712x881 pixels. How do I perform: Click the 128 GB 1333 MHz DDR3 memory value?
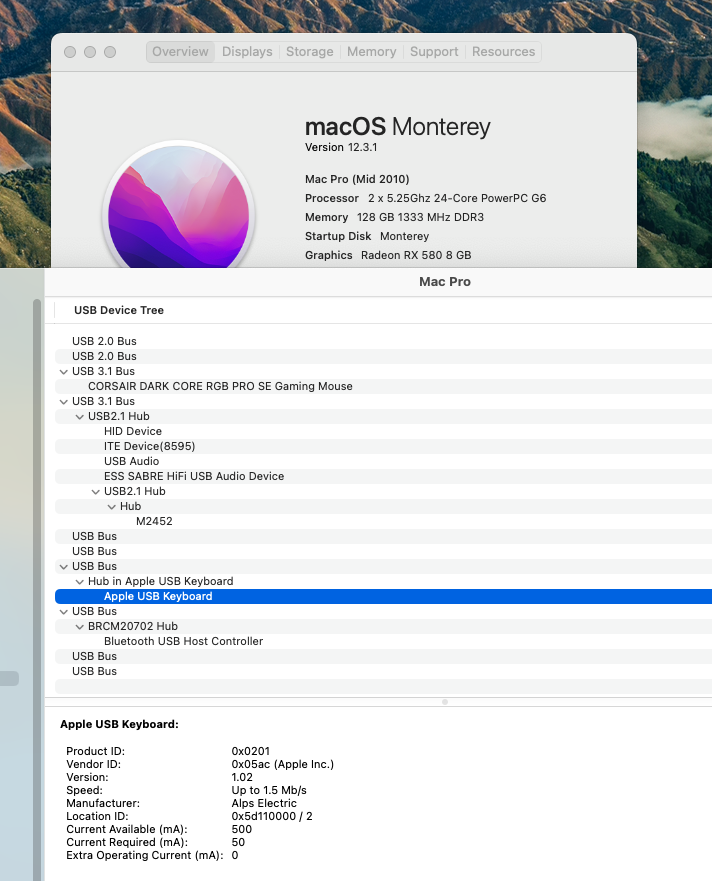tap(420, 217)
